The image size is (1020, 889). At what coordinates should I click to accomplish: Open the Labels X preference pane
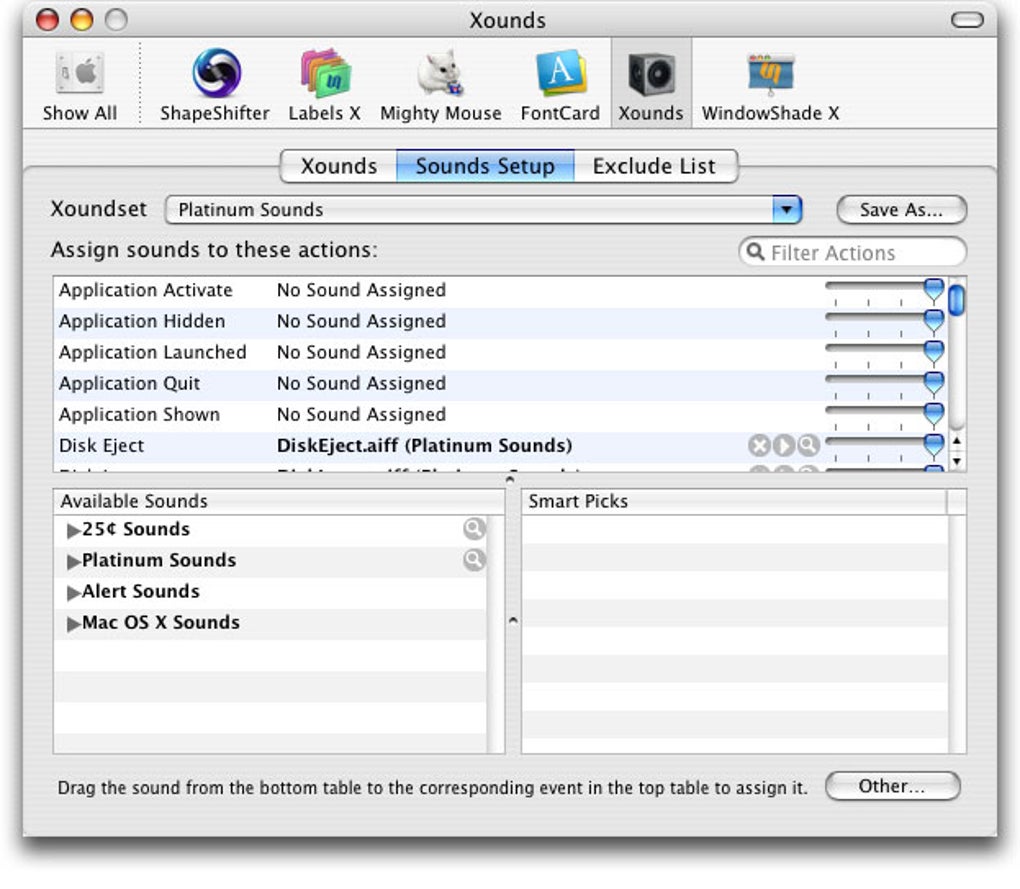(x=325, y=85)
